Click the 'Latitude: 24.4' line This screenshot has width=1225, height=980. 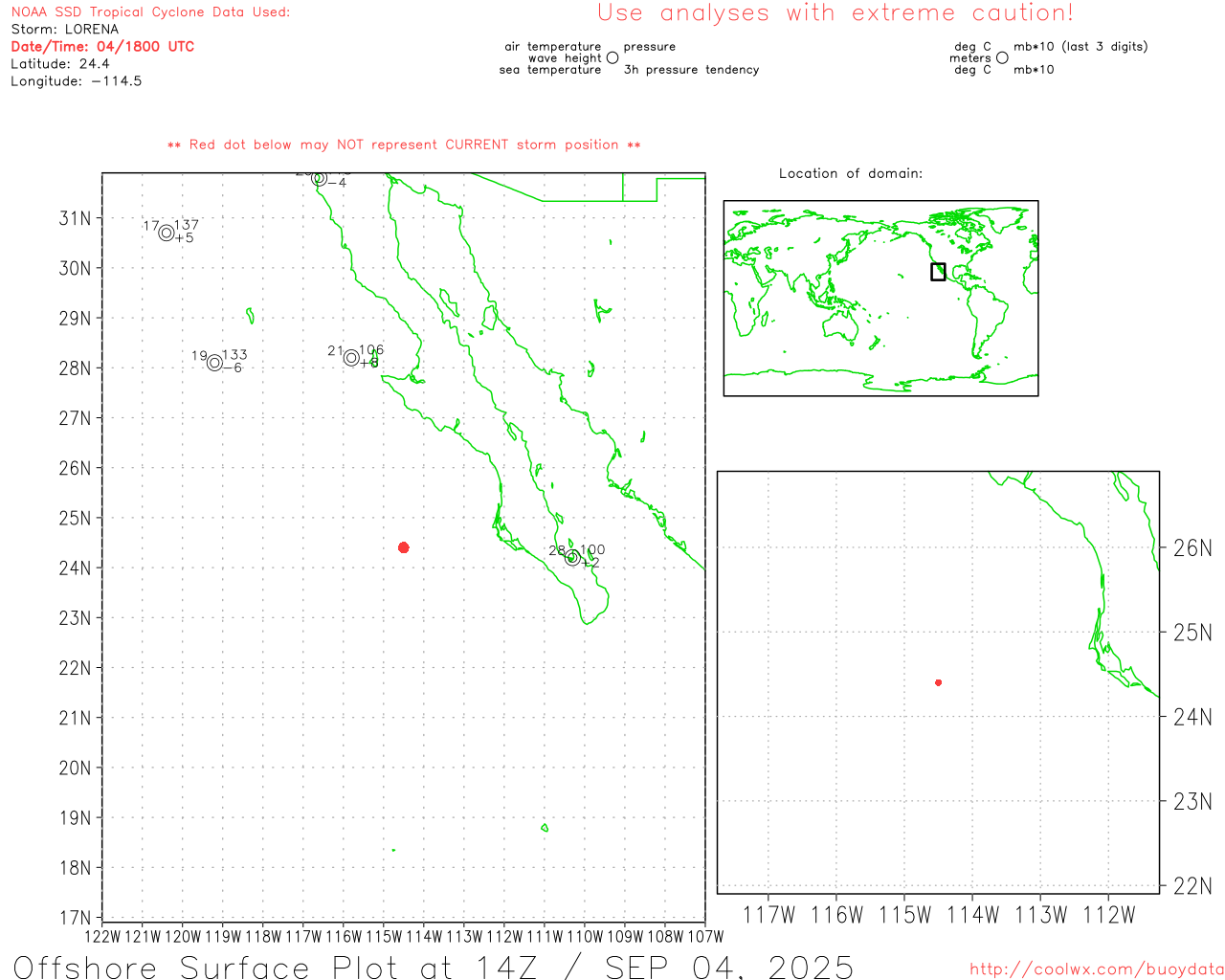click(60, 64)
